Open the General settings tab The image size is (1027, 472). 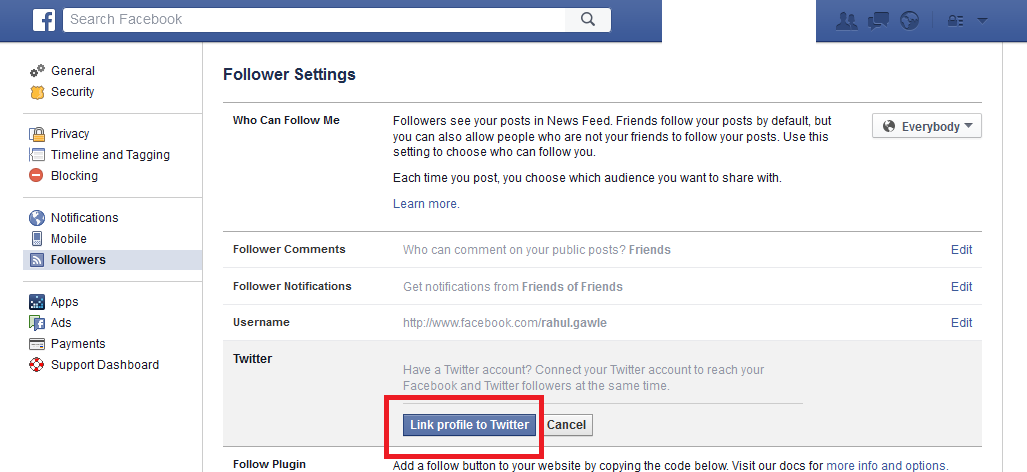pos(72,71)
